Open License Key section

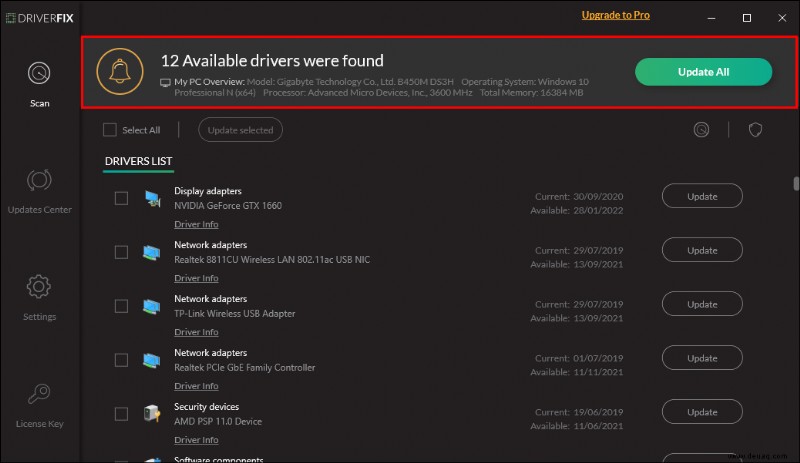pyautogui.click(x=39, y=405)
